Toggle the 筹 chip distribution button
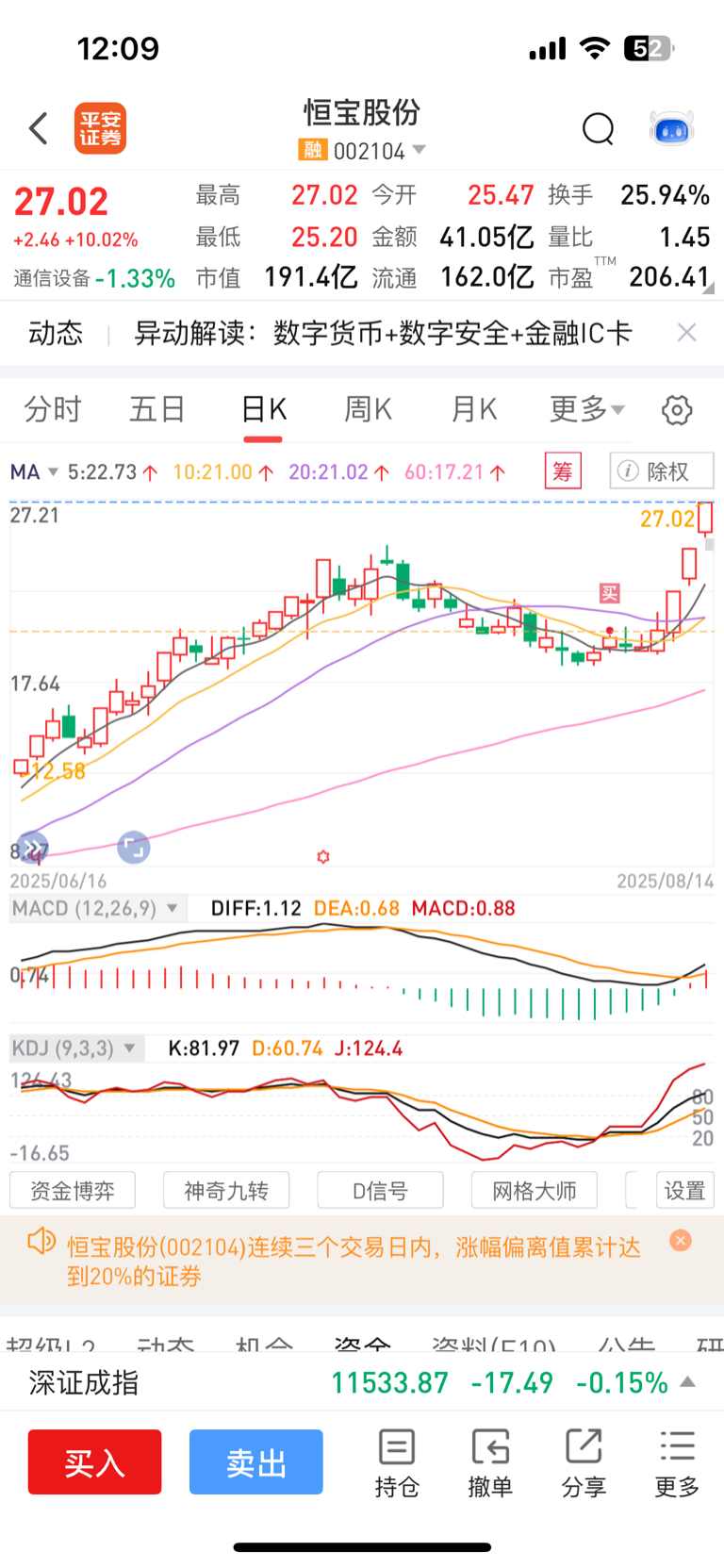 coord(563,470)
